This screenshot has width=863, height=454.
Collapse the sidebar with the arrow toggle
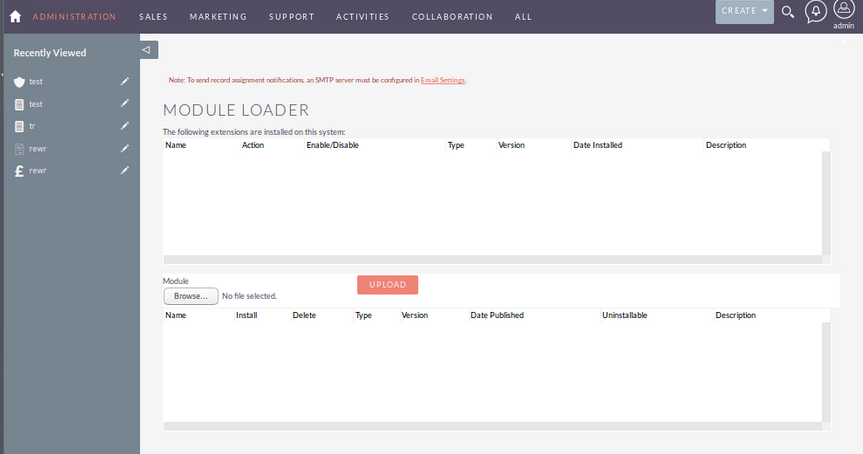pos(149,50)
